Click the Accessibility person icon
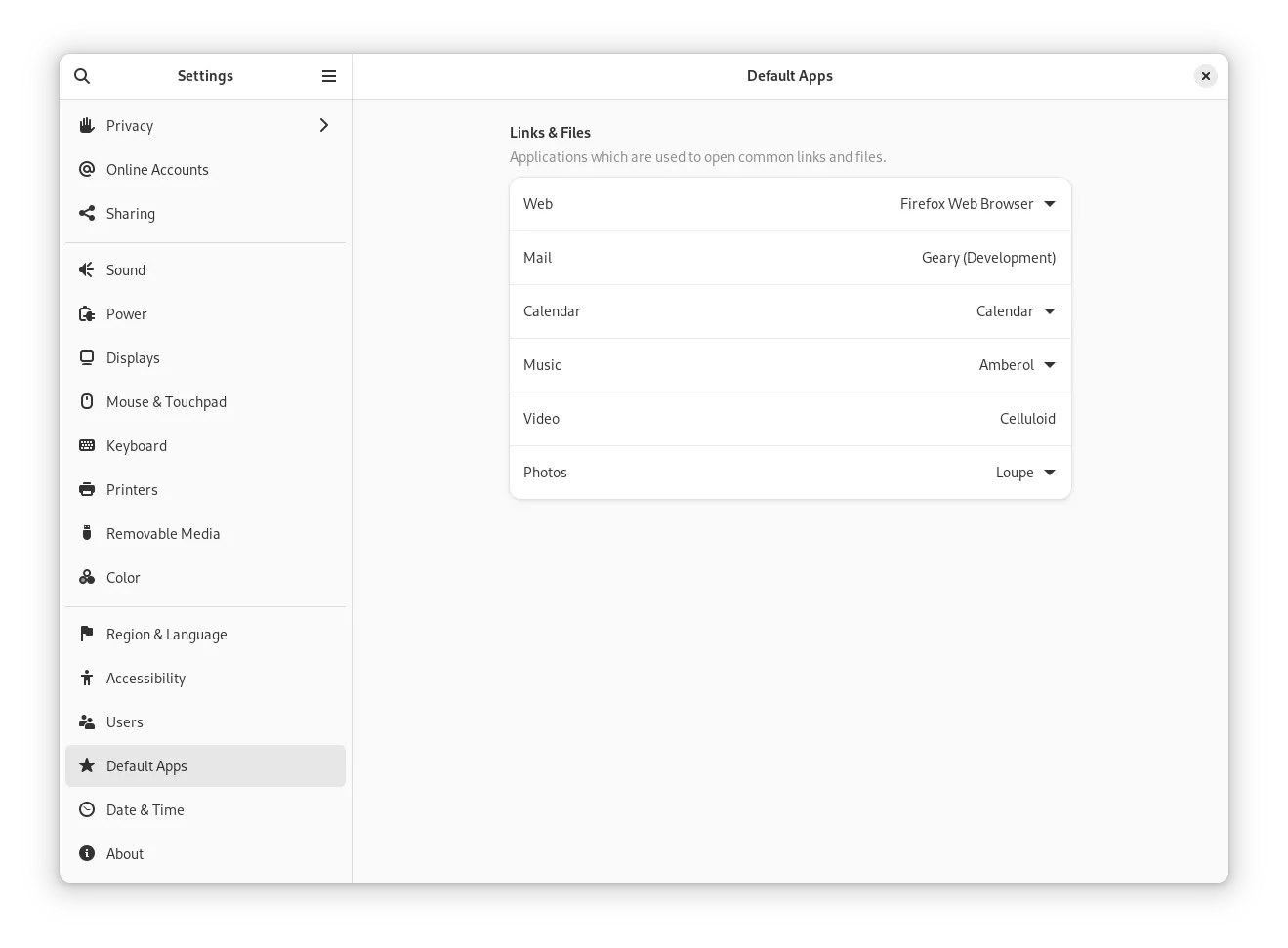The width and height of the screenshot is (1288, 948). click(87, 678)
